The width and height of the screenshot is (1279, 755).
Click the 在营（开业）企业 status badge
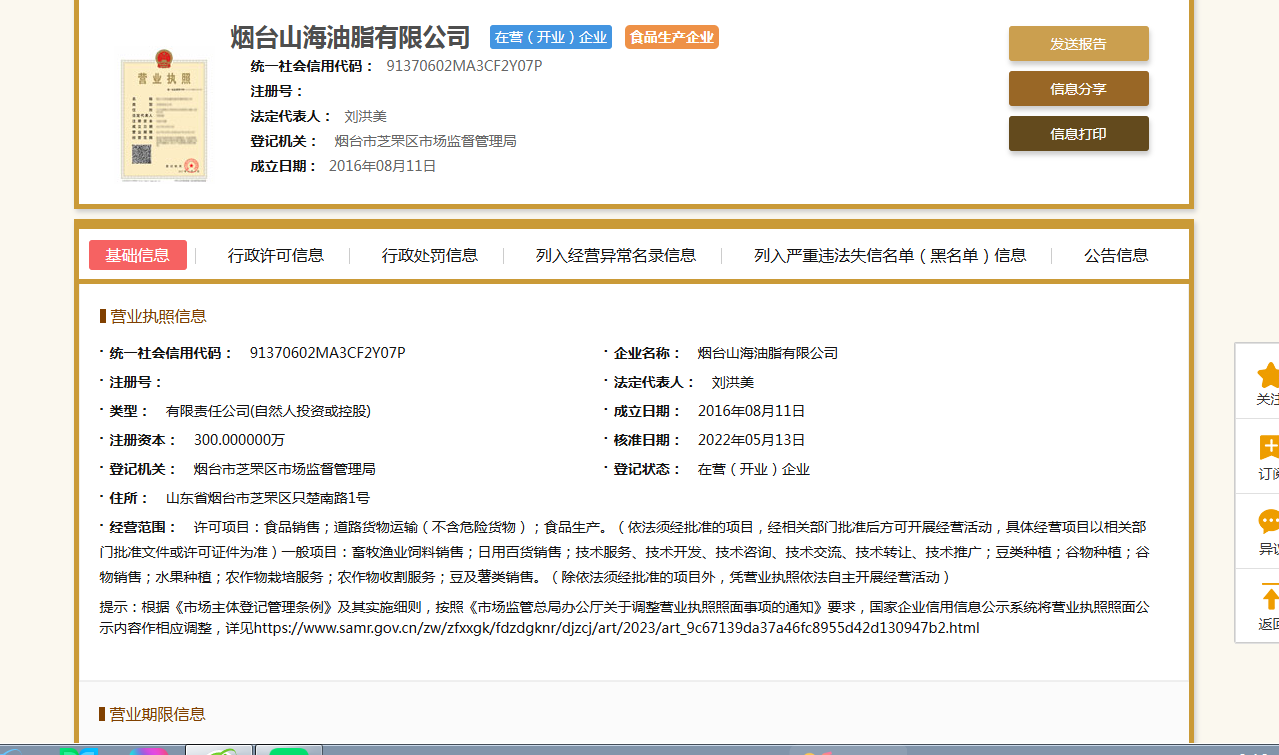(x=551, y=37)
